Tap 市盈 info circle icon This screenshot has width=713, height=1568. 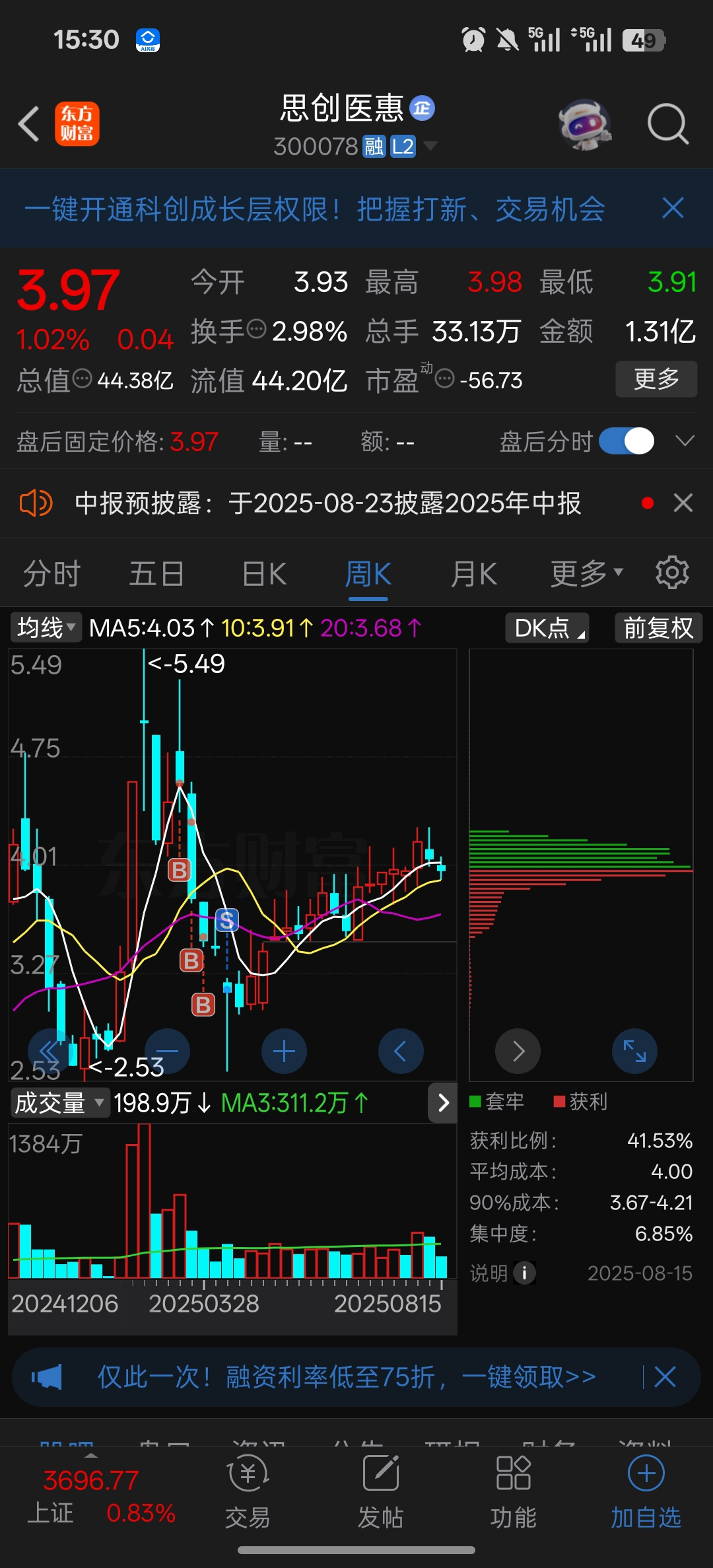445,378
